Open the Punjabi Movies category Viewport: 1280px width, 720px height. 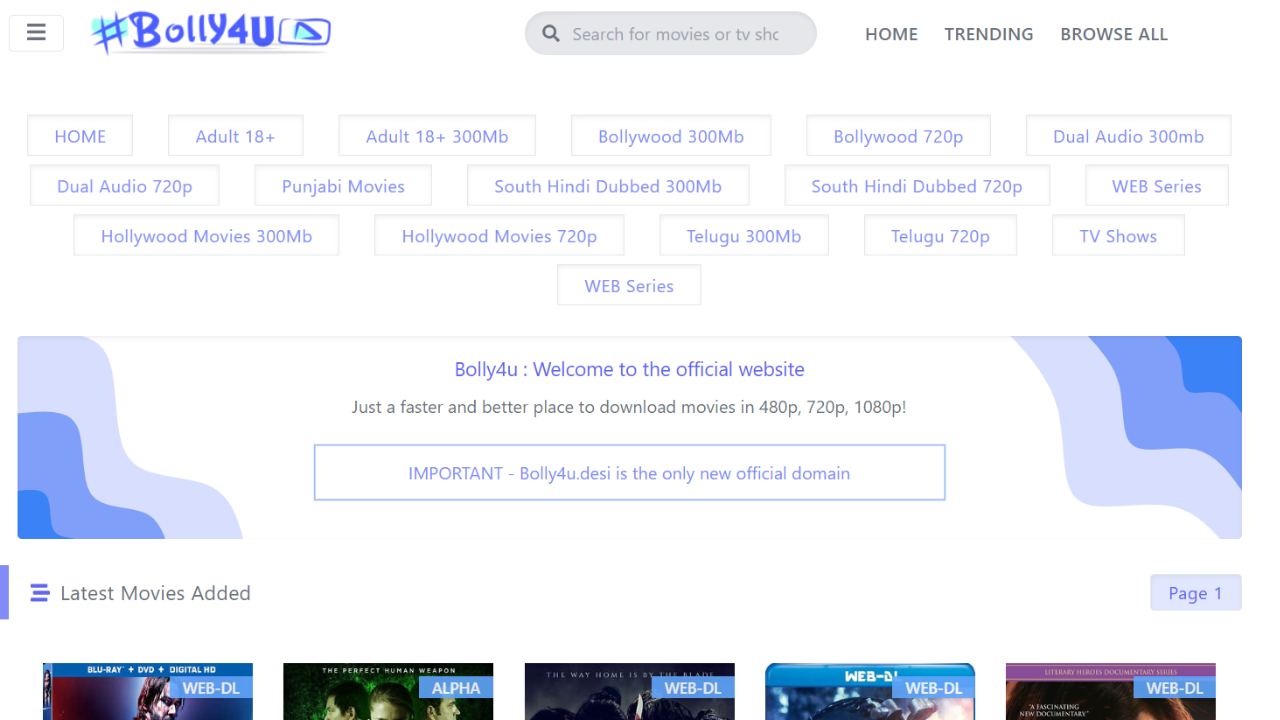(343, 186)
